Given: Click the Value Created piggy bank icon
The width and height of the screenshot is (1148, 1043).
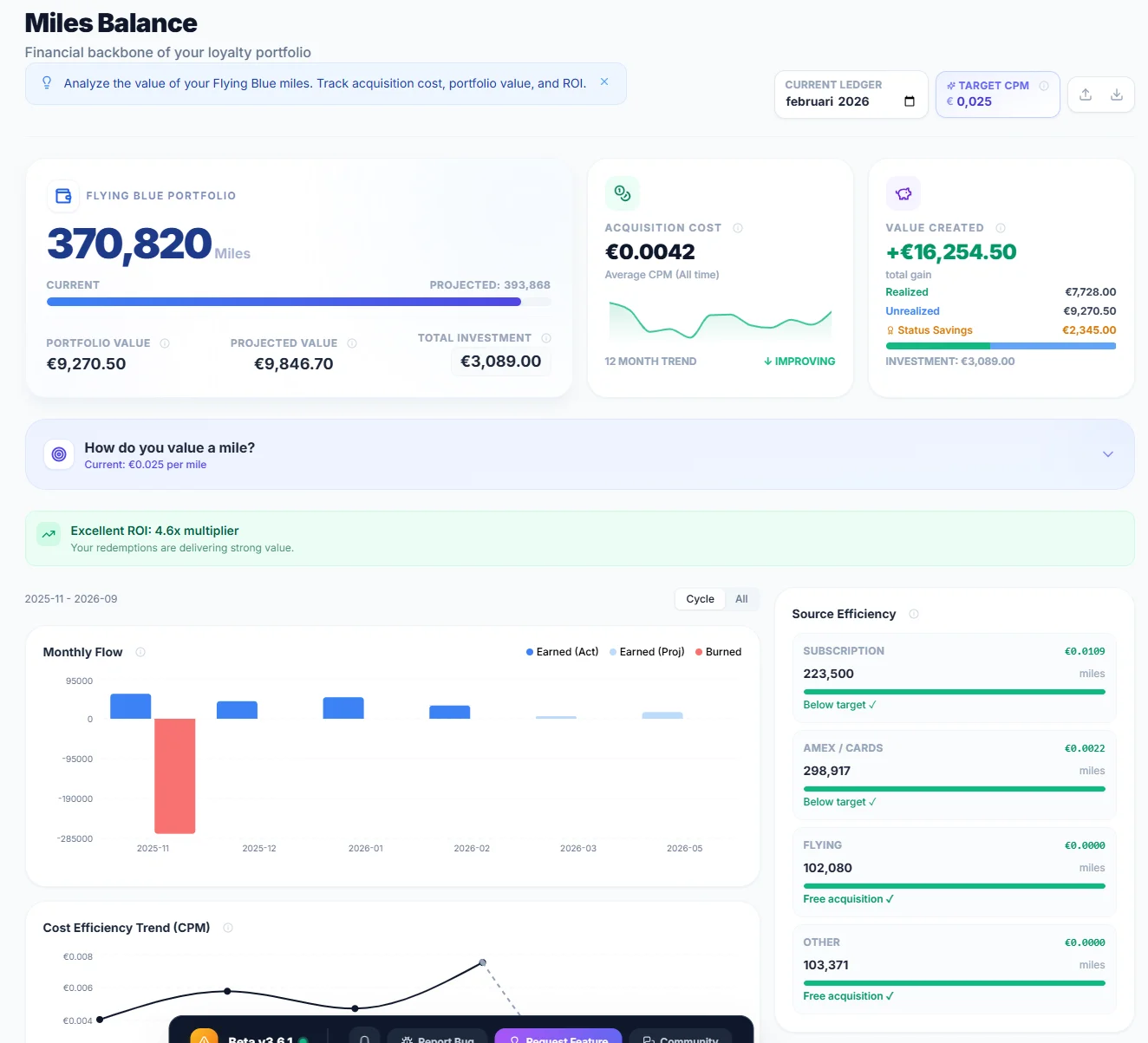Looking at the screenshot, I should [903, 193].
